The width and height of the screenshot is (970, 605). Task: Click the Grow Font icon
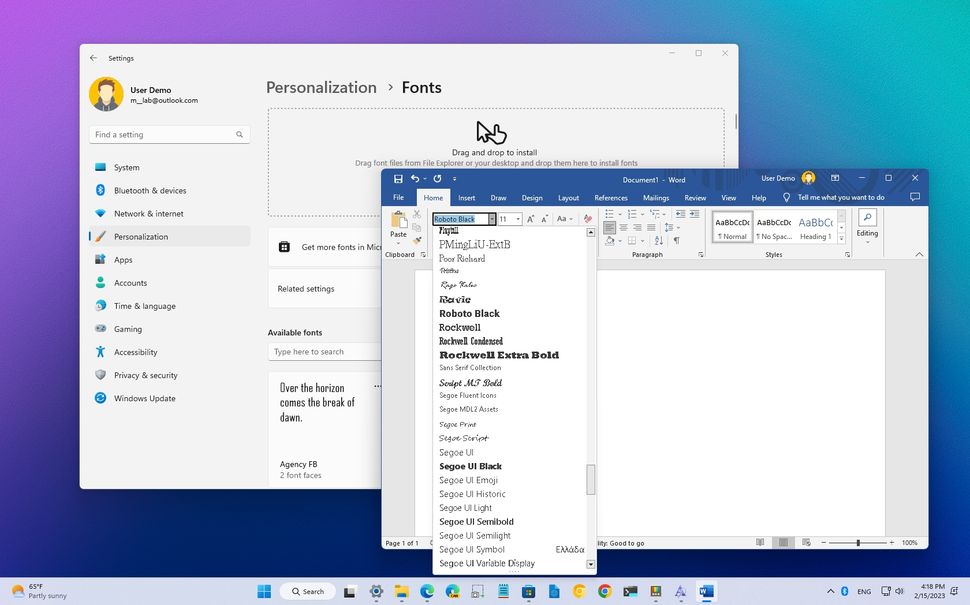[531, 218]
